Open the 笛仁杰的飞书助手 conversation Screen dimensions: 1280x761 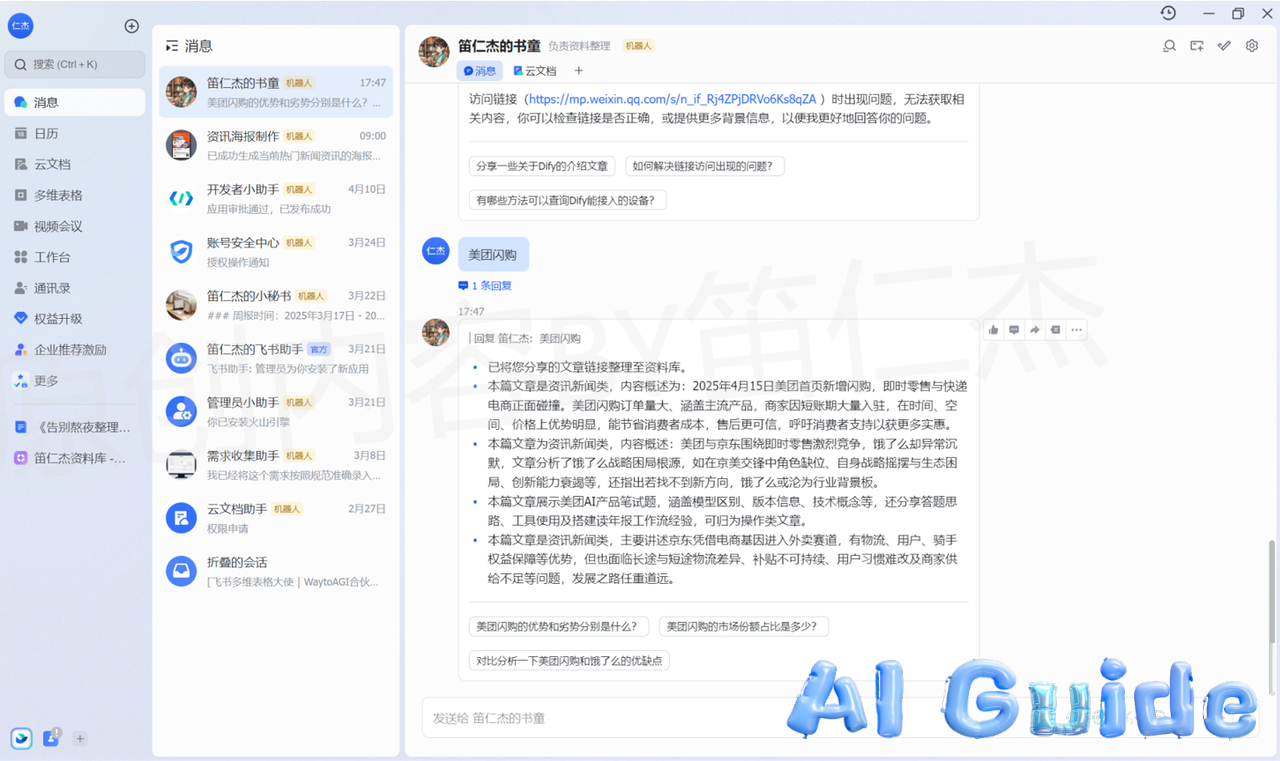[276, 358]
